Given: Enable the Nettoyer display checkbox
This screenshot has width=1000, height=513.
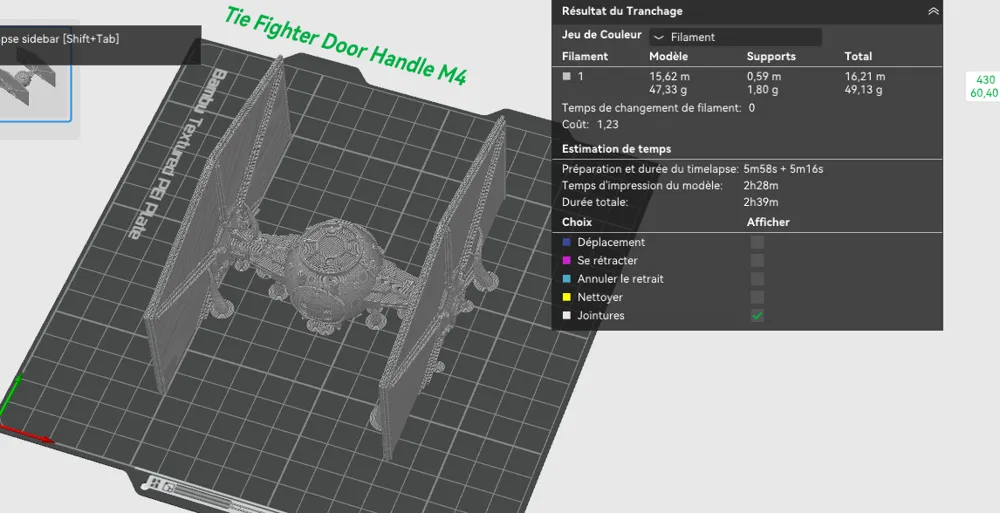Looking at the screenshot, I should point(757,297).
